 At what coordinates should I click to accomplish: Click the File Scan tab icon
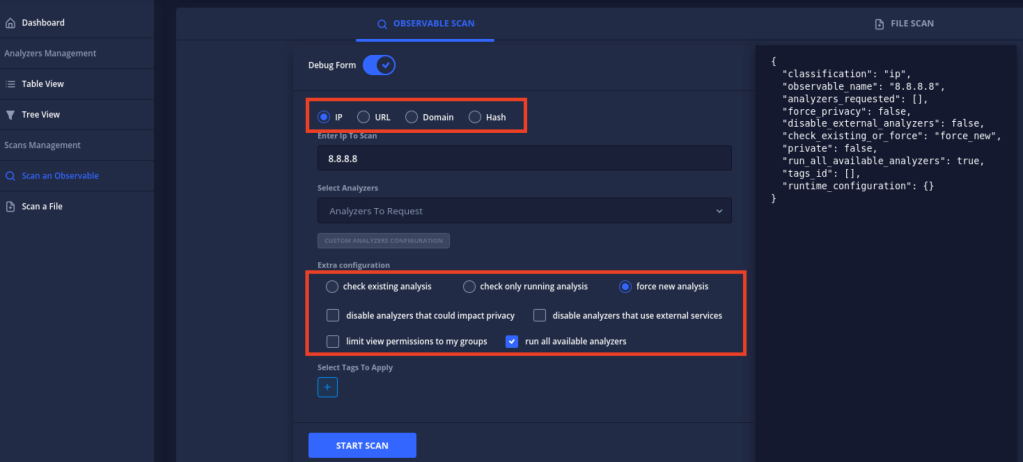coord(879,23)
